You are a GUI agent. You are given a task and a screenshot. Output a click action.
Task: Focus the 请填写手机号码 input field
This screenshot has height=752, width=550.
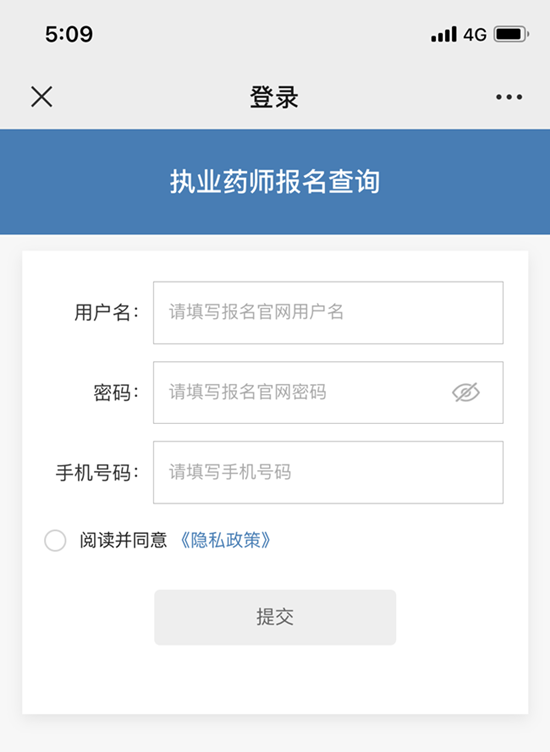[x=328, y=472]
